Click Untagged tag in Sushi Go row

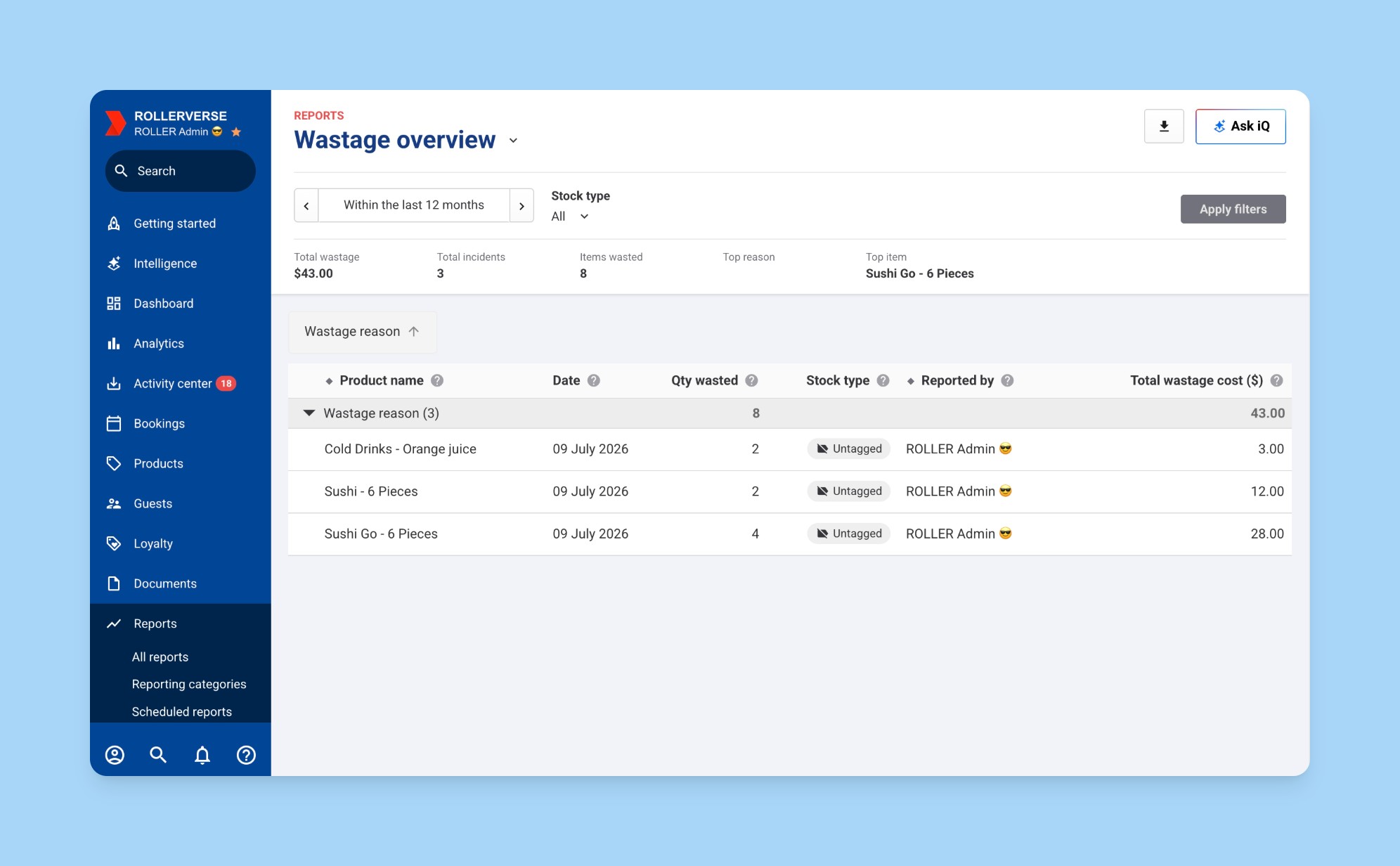tap(849, 534)
